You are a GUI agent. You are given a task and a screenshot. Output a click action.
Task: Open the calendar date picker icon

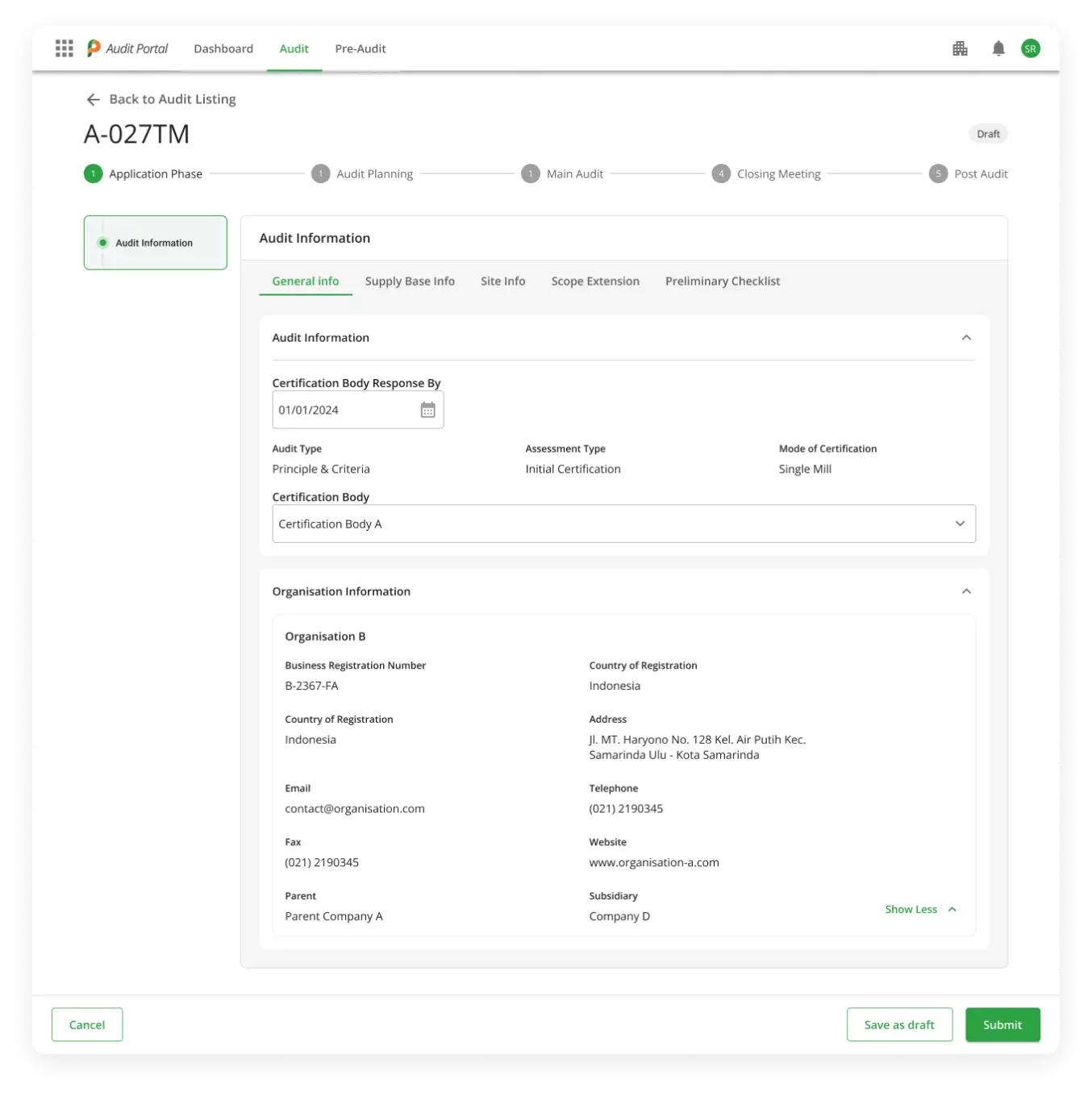point(427,410)
